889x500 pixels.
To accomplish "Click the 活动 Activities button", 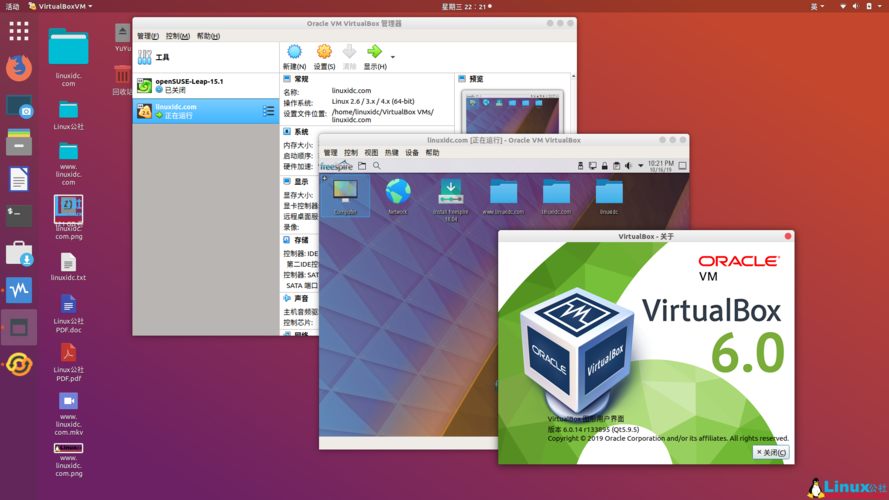I will (x=12, y=6).
